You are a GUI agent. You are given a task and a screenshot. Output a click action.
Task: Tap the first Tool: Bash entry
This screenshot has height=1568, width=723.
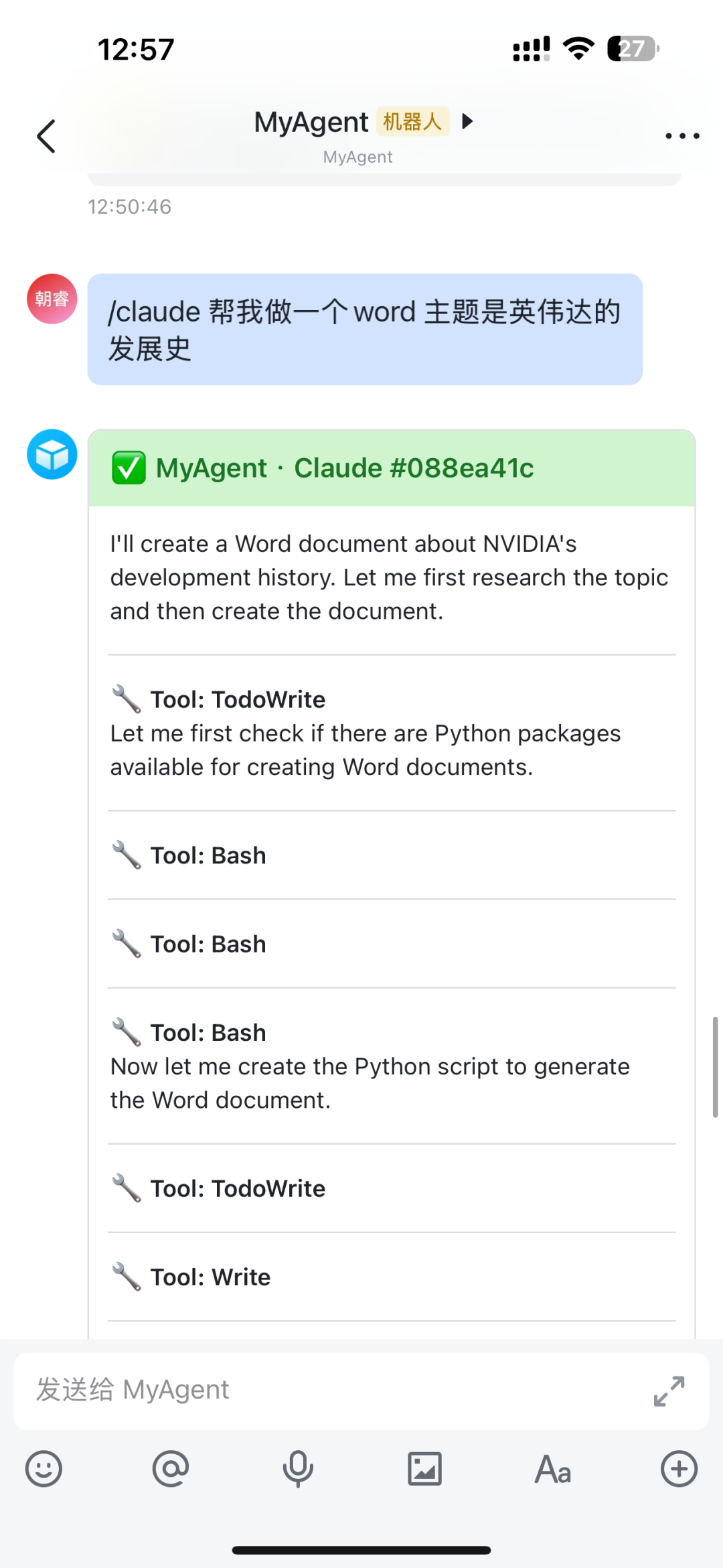pos(208,855)
